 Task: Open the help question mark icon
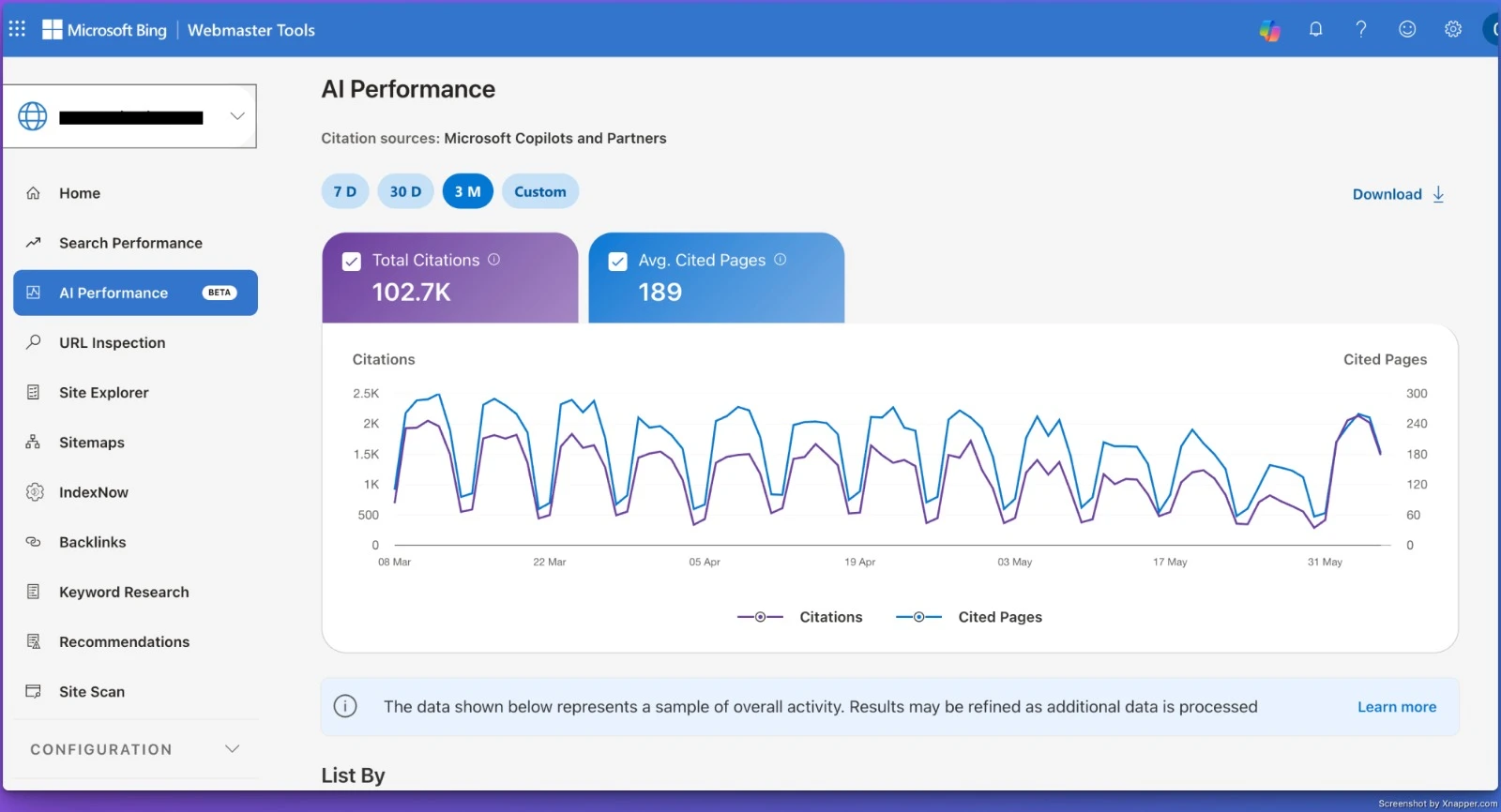click(x=1361, y=29)
